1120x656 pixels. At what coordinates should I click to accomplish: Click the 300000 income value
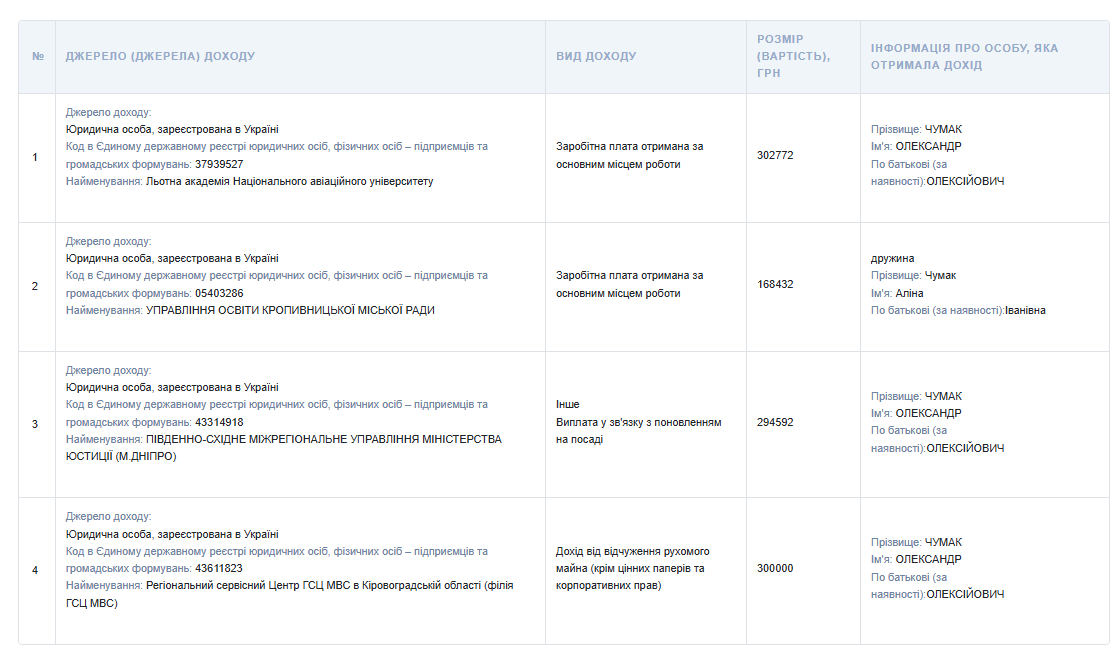(775, 568)
